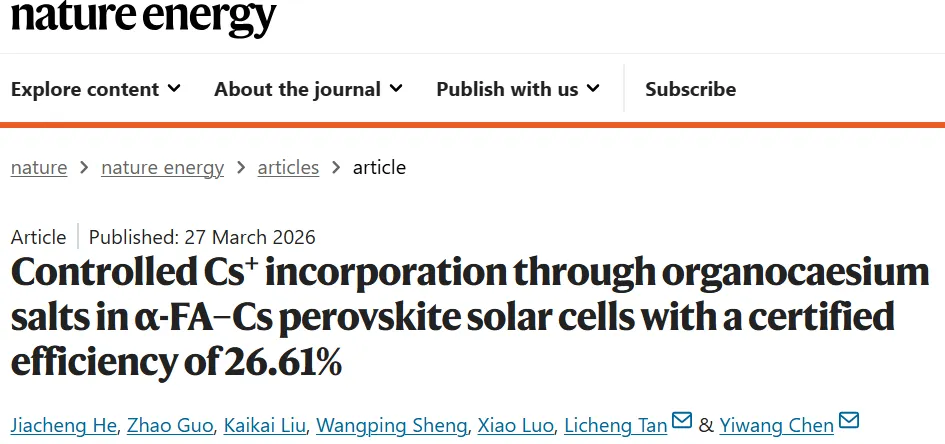Expand the Explore content menu
Screen dimensions: 945x444
pyautogui.click(x=95, y=89)
